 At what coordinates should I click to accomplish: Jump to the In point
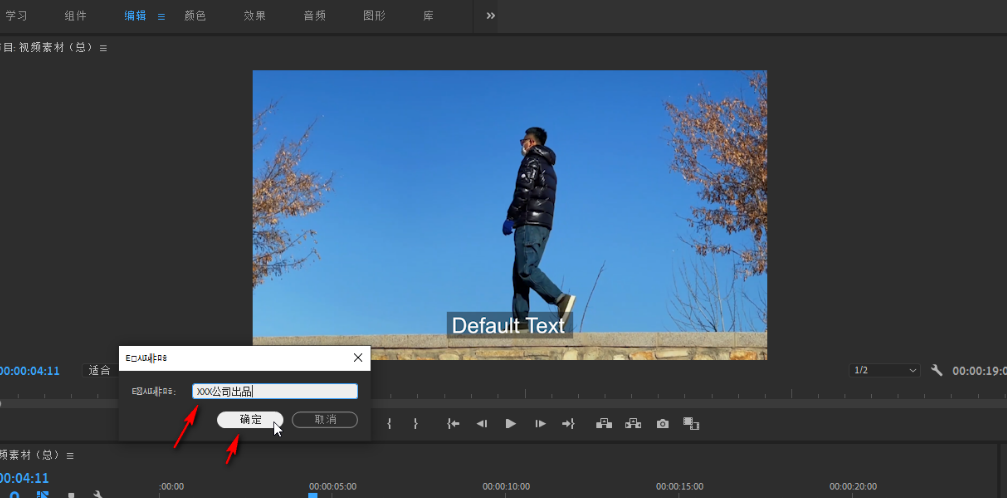(x=453, y=424)
